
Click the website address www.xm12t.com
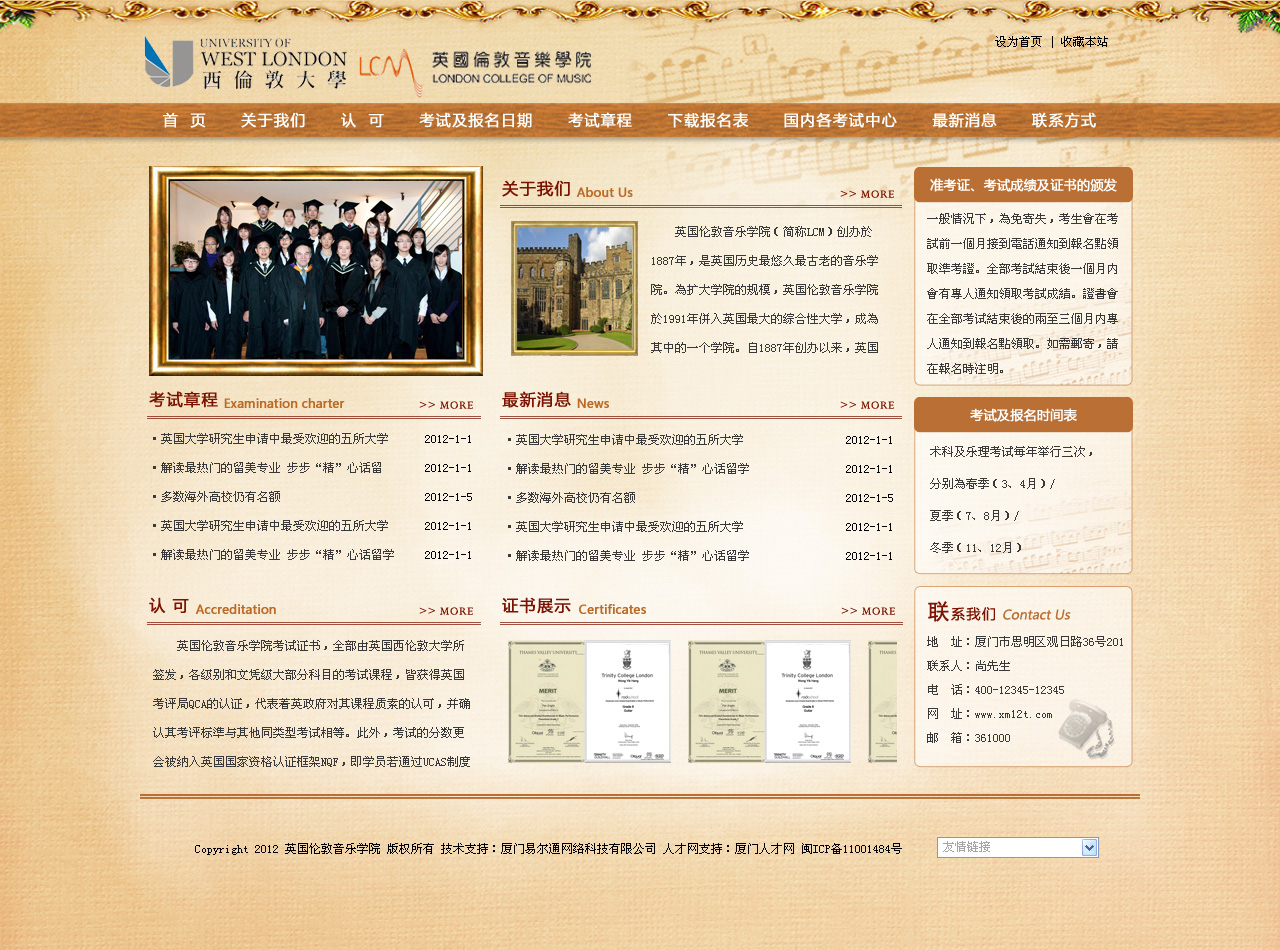1013,714
